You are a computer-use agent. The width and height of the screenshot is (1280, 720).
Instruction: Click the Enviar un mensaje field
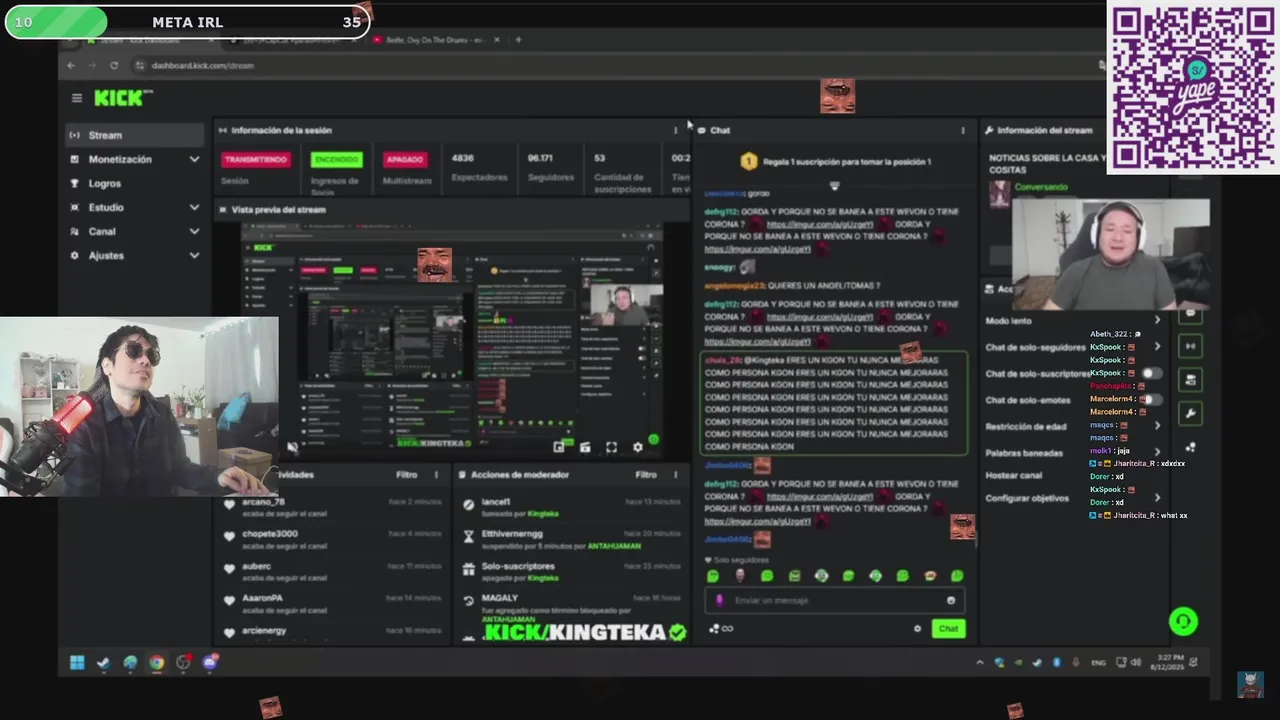pos(834,600)
